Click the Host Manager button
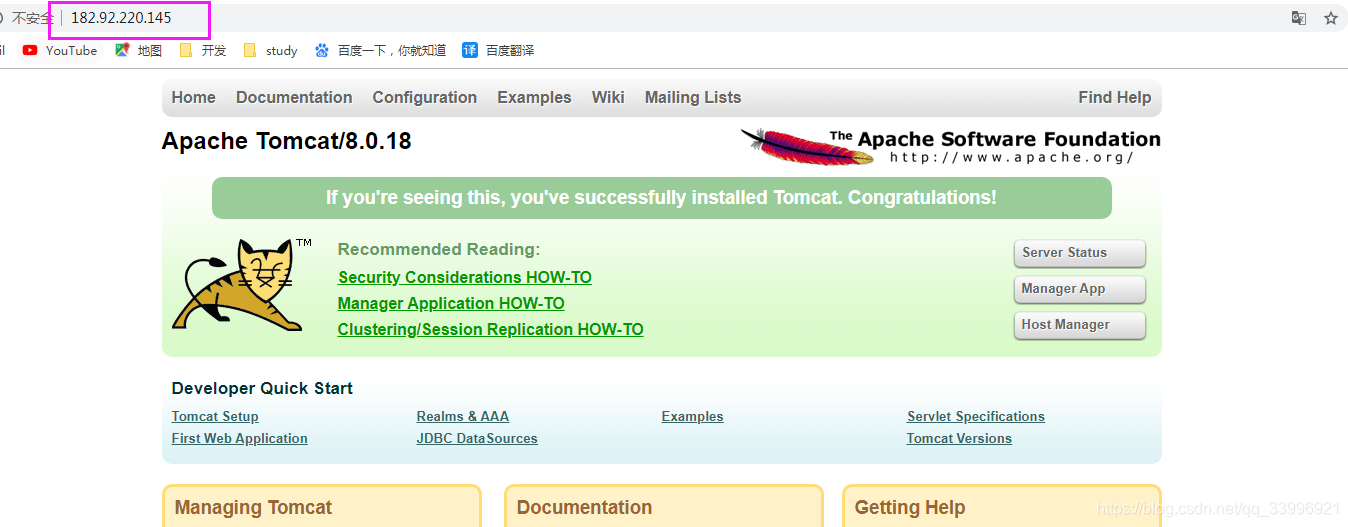This screenshot has width=1348, height=527. [x=1080, y=325]
